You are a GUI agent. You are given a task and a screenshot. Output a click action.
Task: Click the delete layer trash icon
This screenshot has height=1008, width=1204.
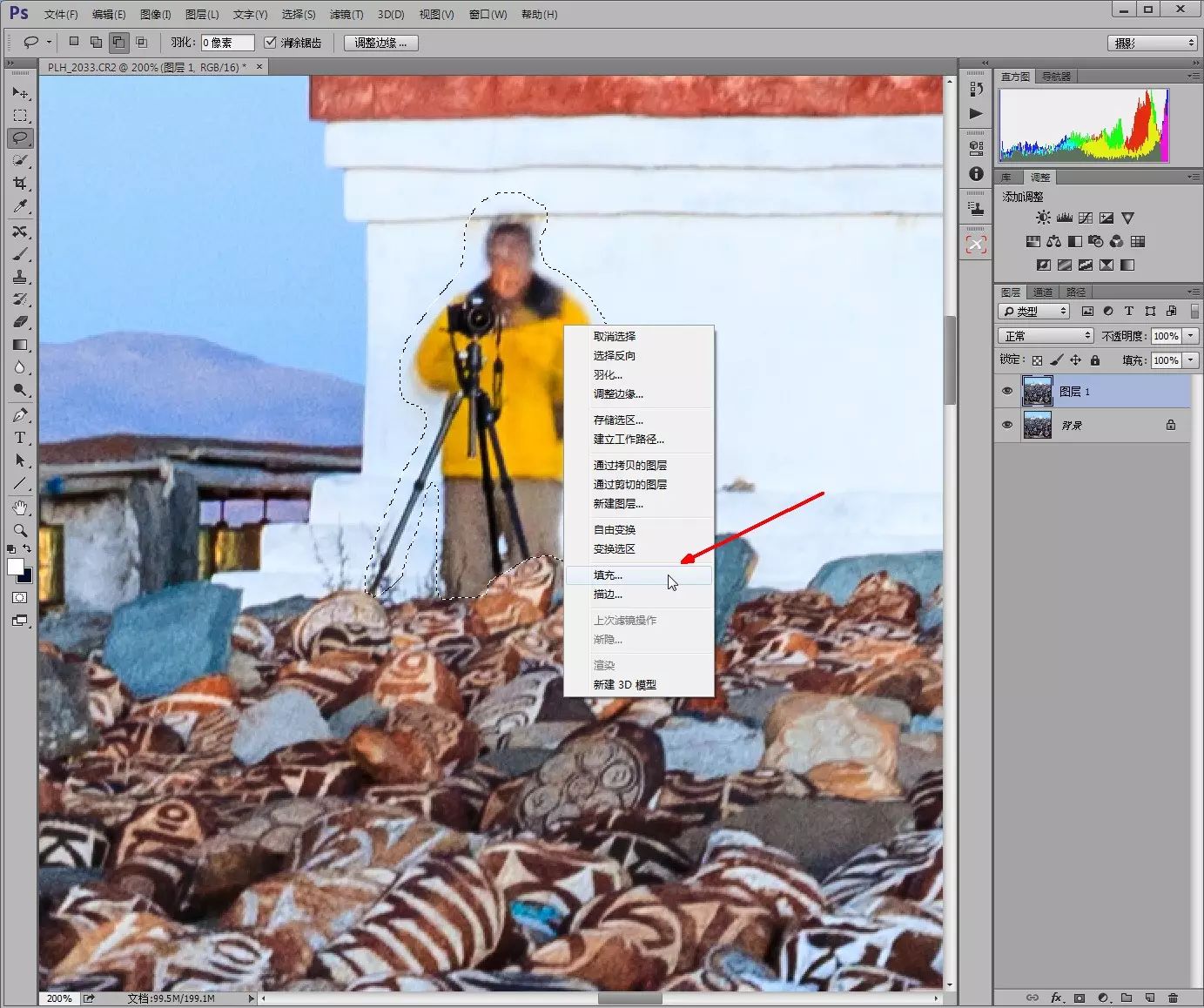pyautogui.click(x=1173, y=998)
